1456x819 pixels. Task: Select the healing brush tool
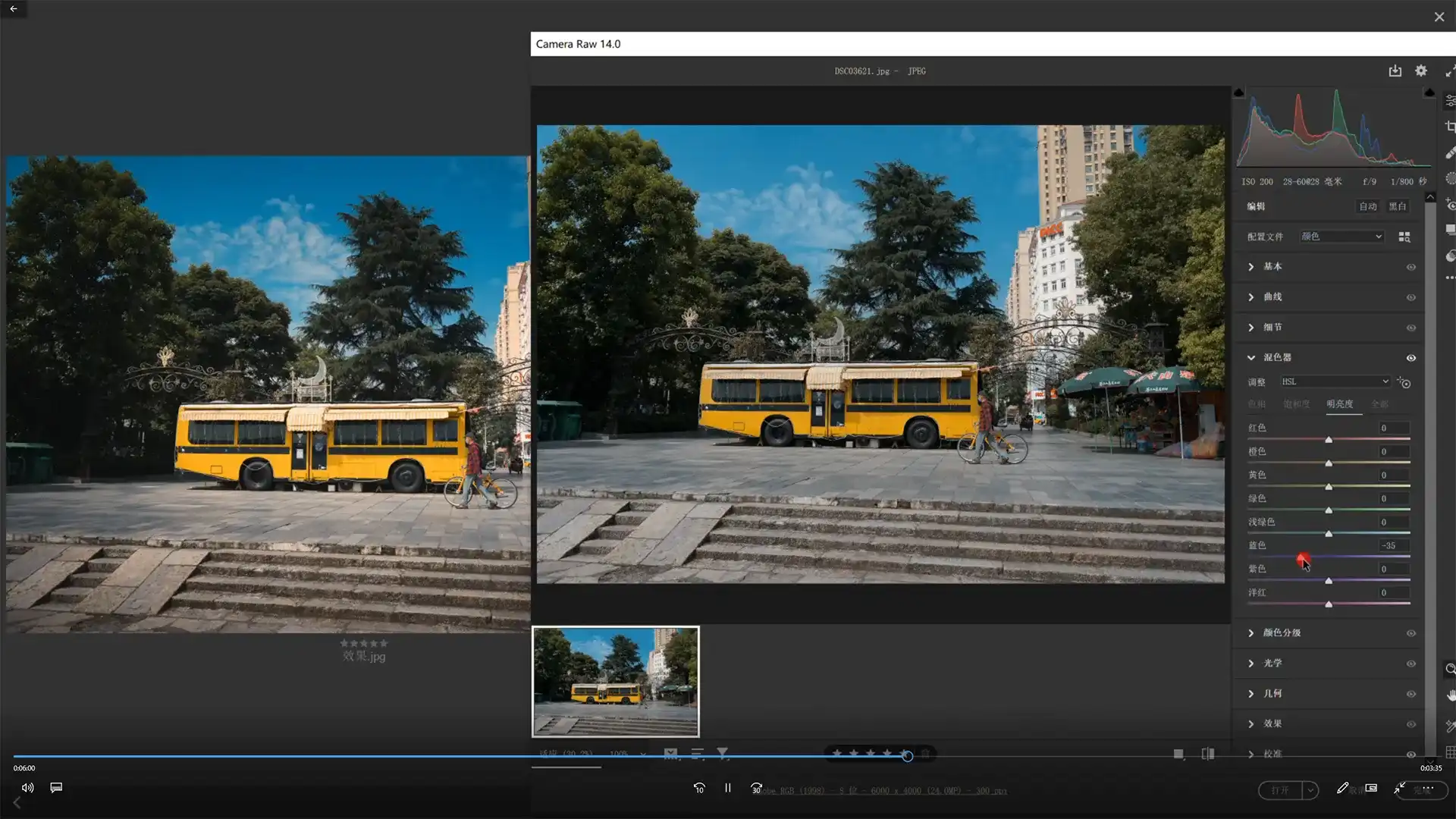[1450, 152]
